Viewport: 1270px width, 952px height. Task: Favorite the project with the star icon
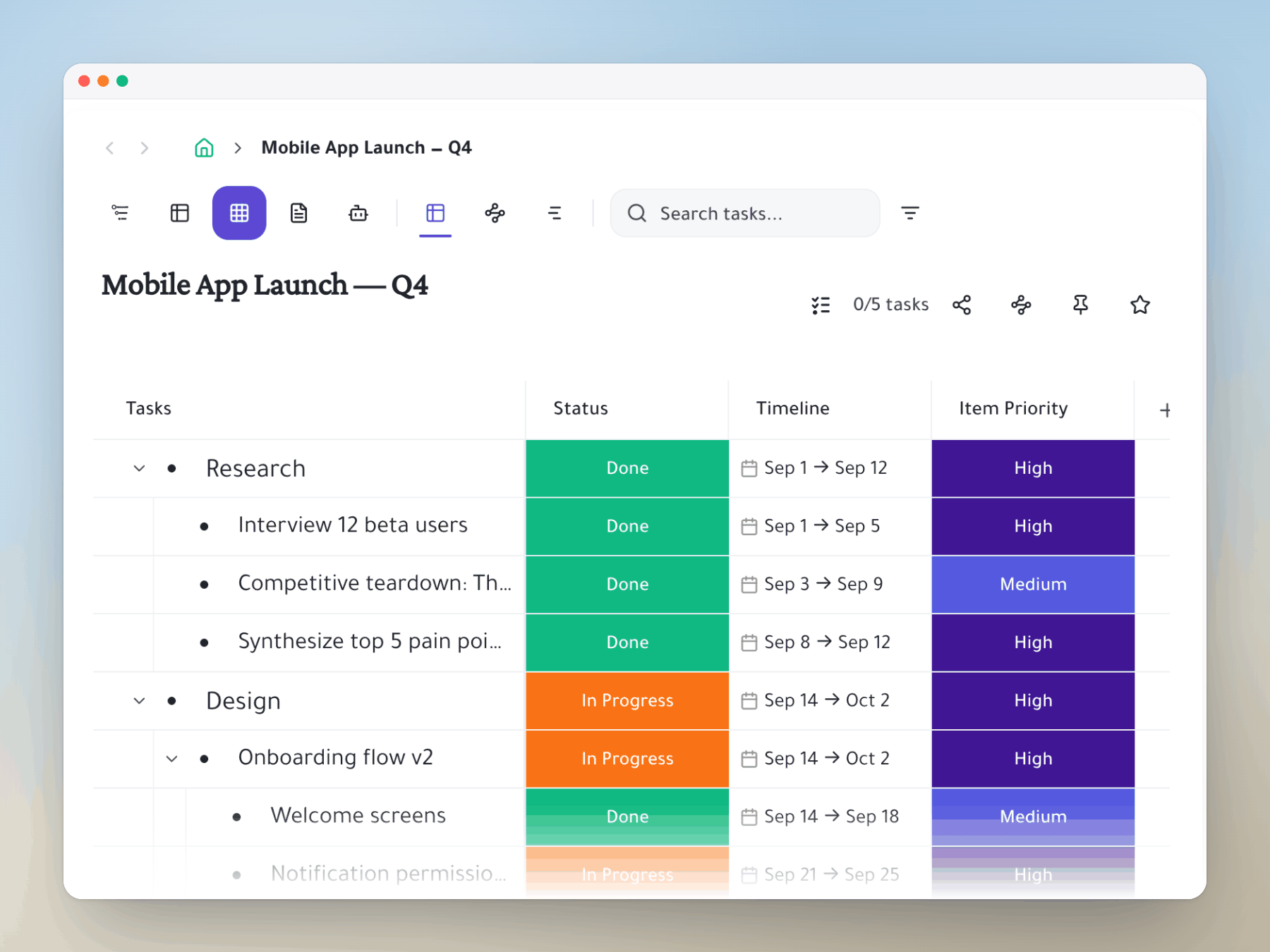(x=1140, y=305)
